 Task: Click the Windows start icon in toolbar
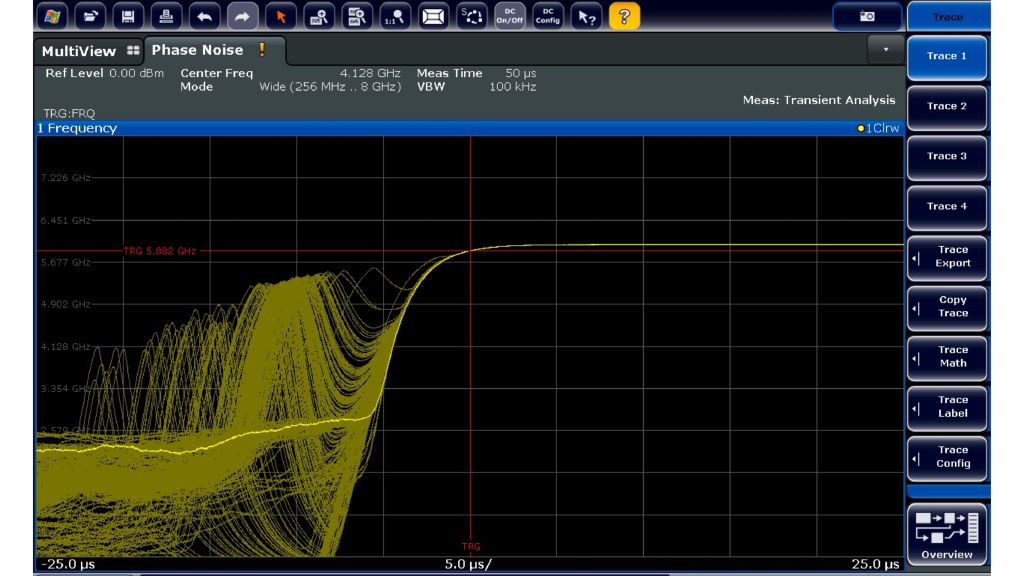click(52, 16)
